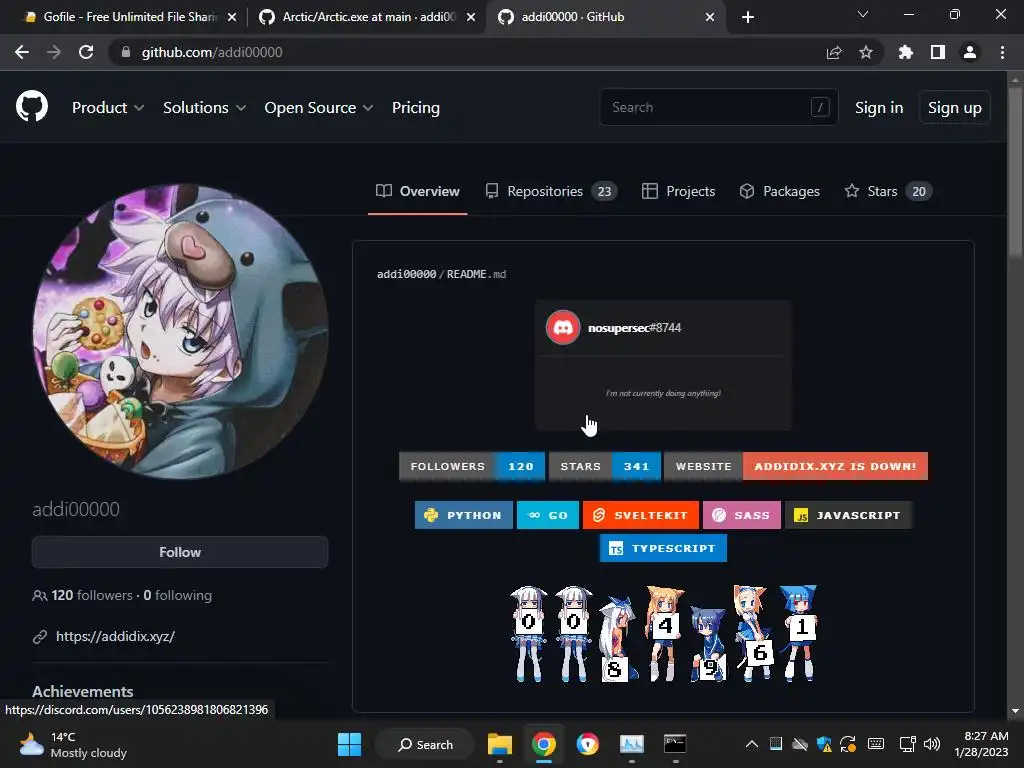Switch to the Arctic/Arctic.exe browser tab

366,17
